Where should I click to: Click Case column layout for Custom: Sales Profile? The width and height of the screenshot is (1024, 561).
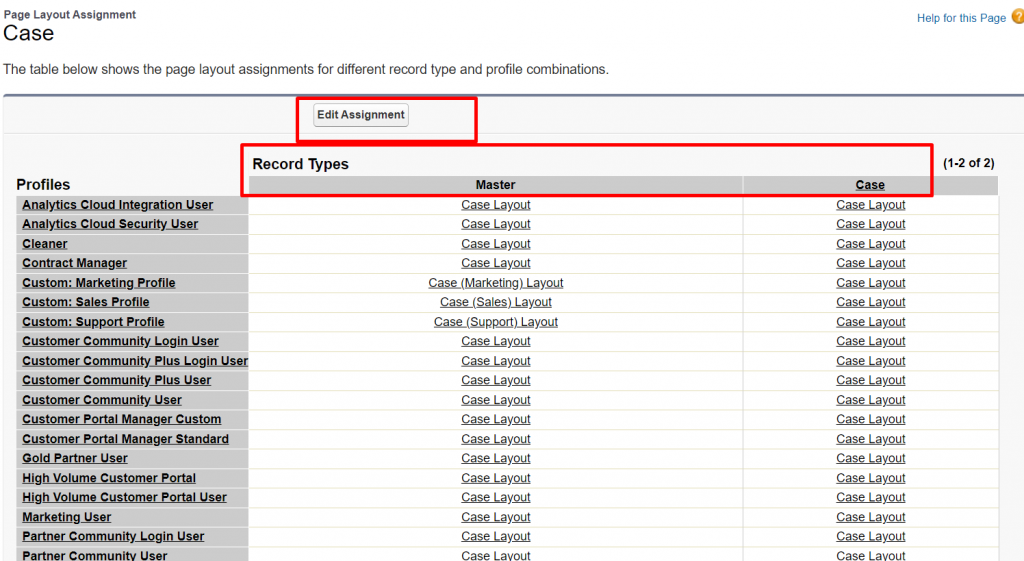tap(870, 302)
